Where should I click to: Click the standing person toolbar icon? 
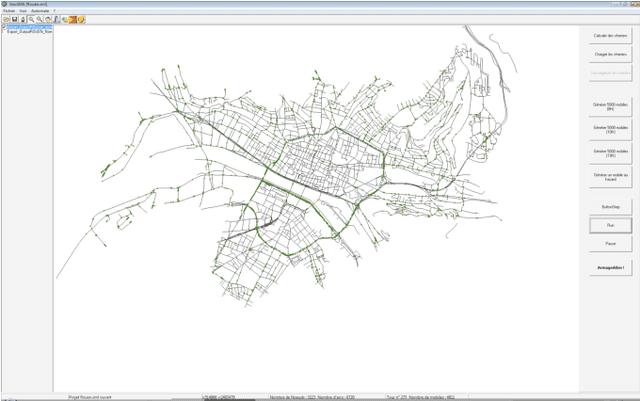[56, 19]
